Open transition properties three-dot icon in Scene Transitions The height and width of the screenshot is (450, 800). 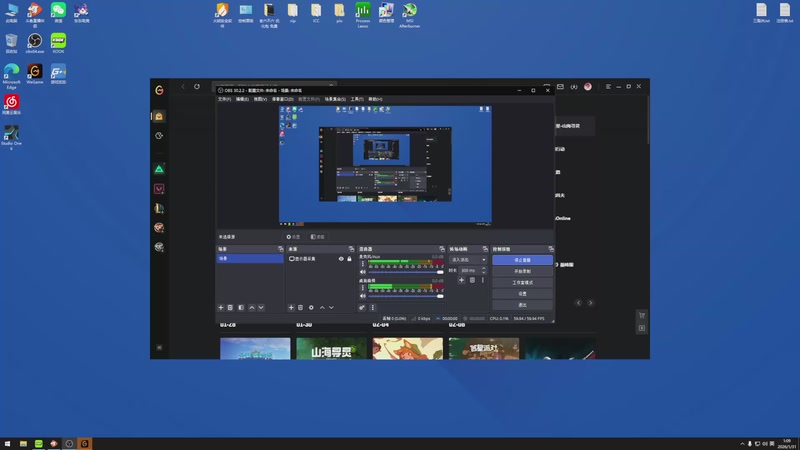coord(483,280)
